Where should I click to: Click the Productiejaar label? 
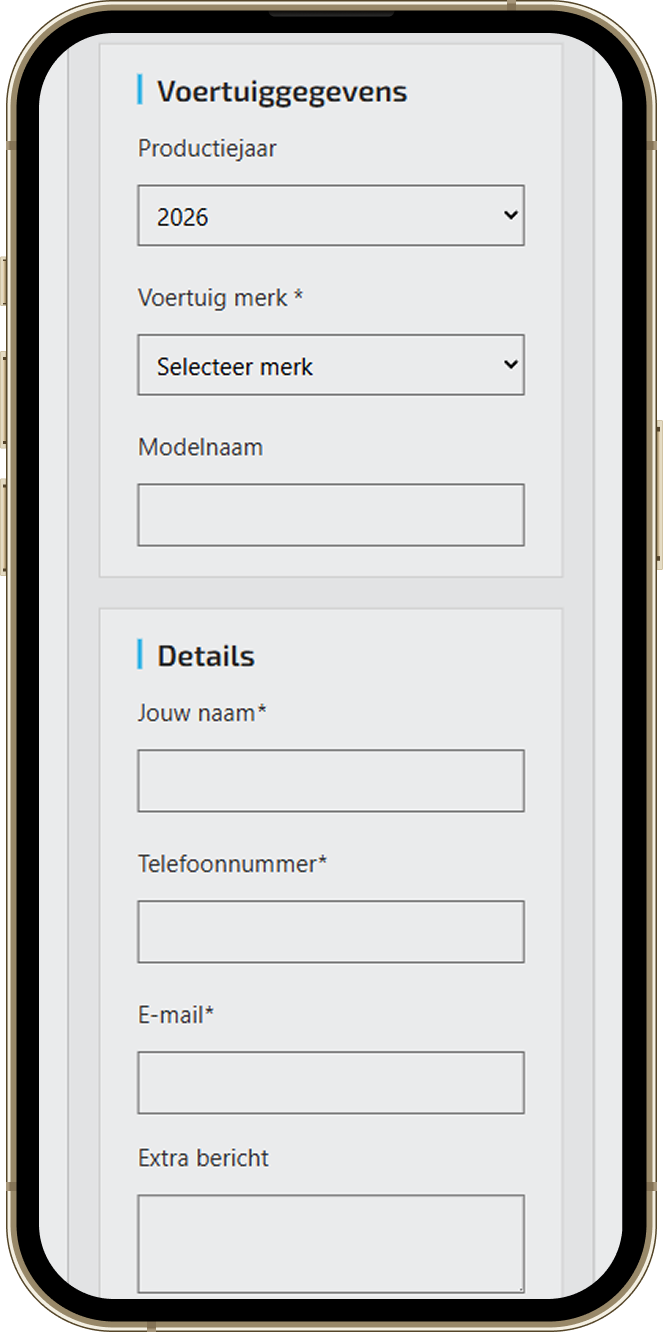pyautogui.click(x=207, y=149)
